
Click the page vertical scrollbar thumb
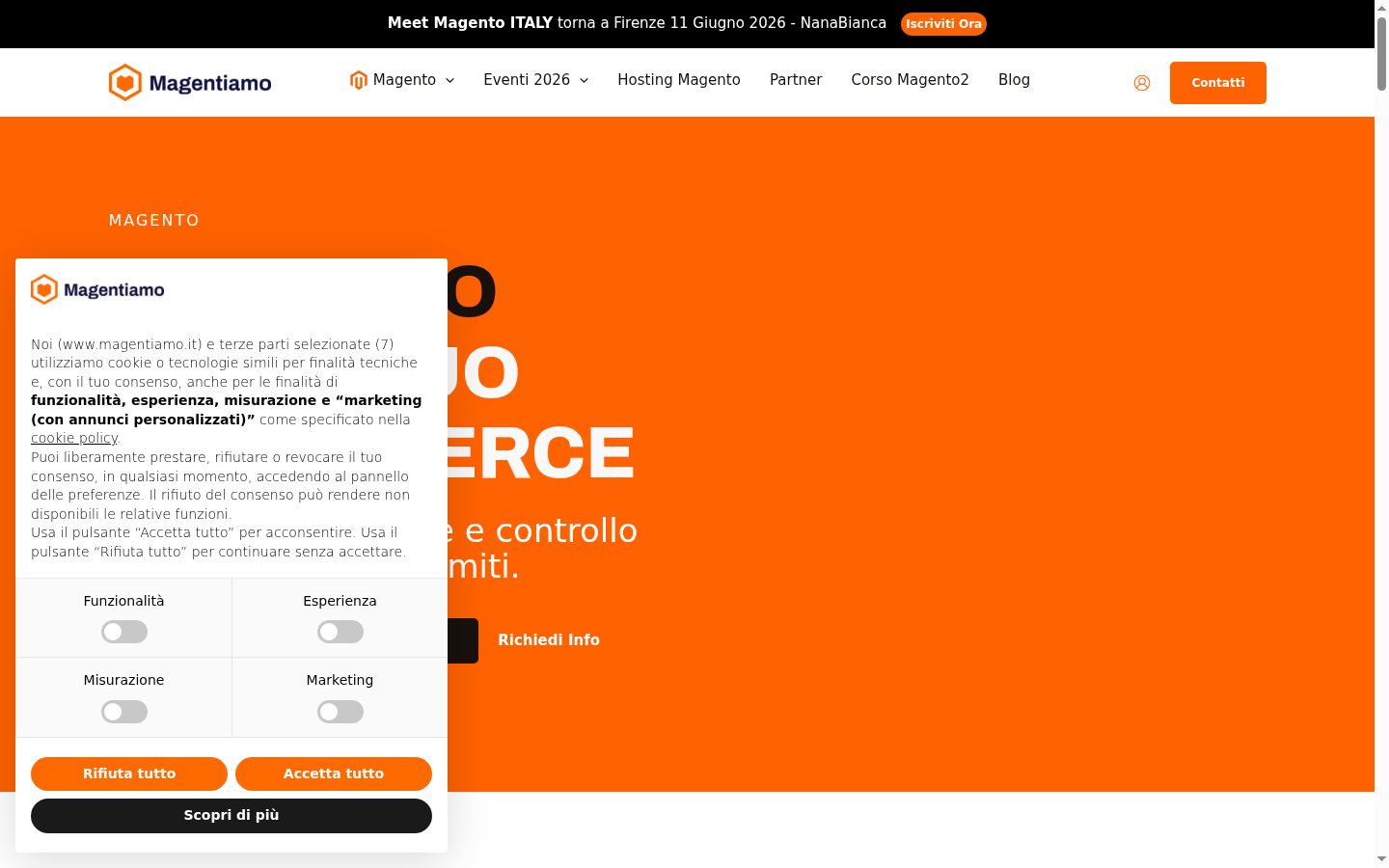[x=1381, y=54]
